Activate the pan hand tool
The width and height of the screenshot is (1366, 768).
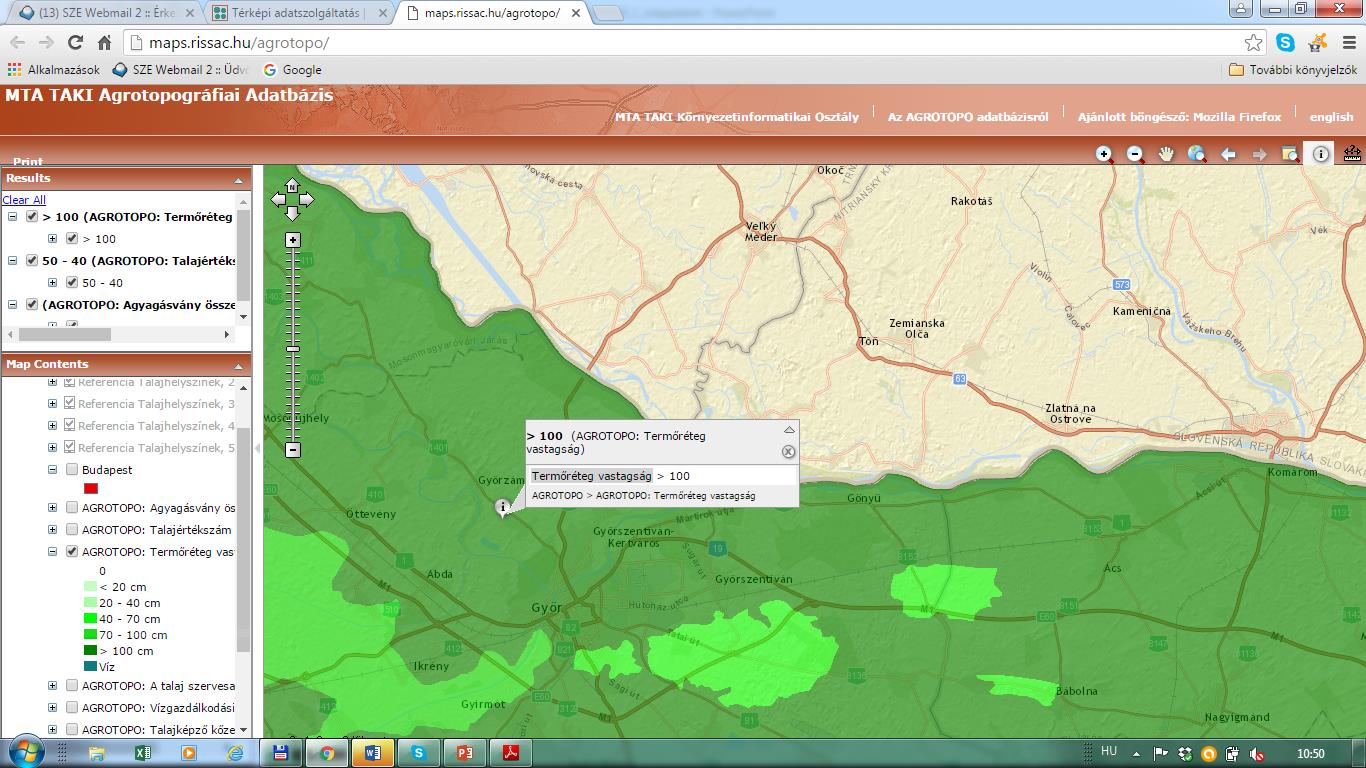[x=1166, y=154]
